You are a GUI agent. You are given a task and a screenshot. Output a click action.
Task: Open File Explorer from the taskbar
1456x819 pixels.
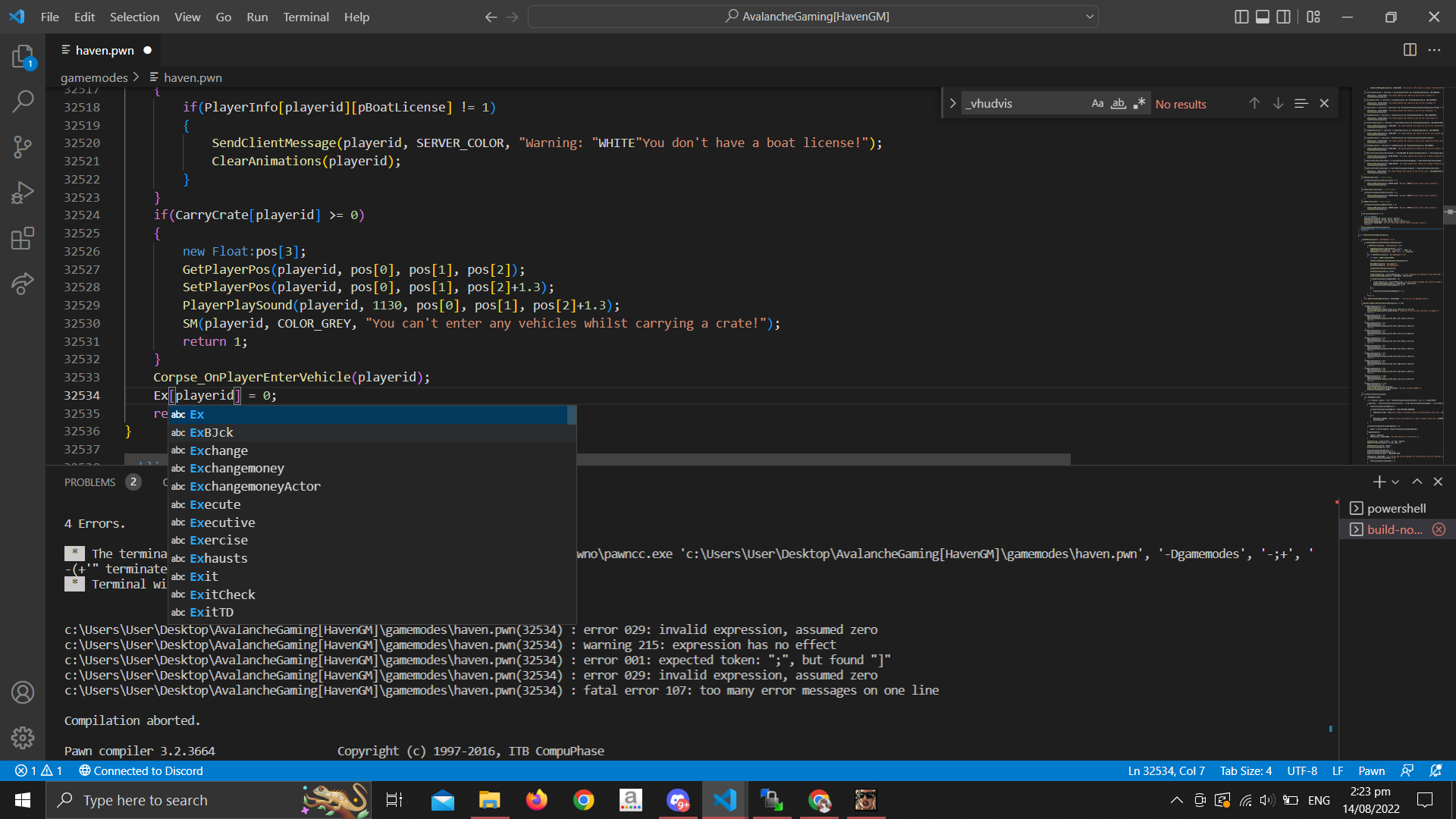click(x=490, y=800)
